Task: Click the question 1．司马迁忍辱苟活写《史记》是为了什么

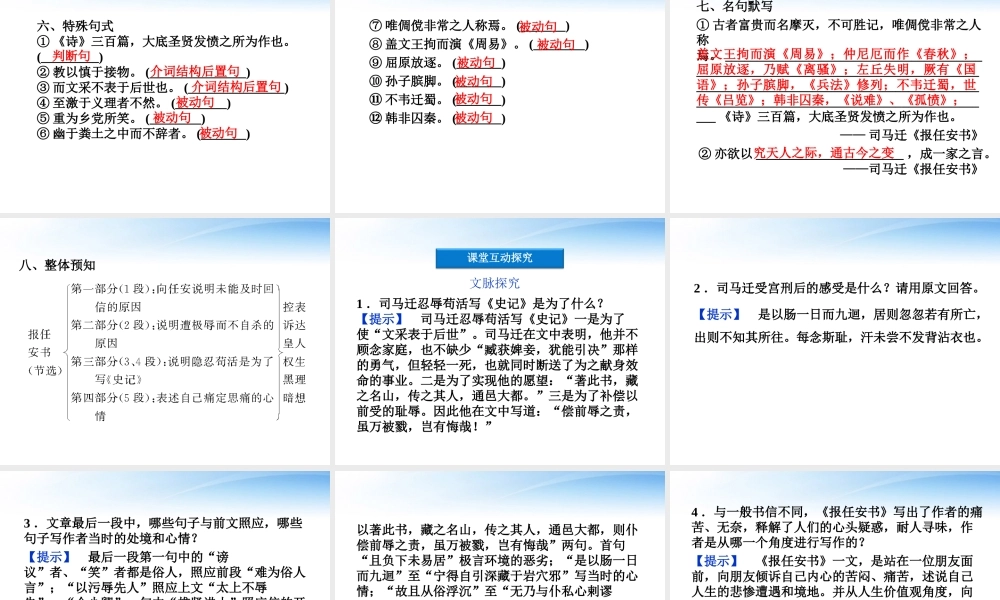Action: [480, 304]
